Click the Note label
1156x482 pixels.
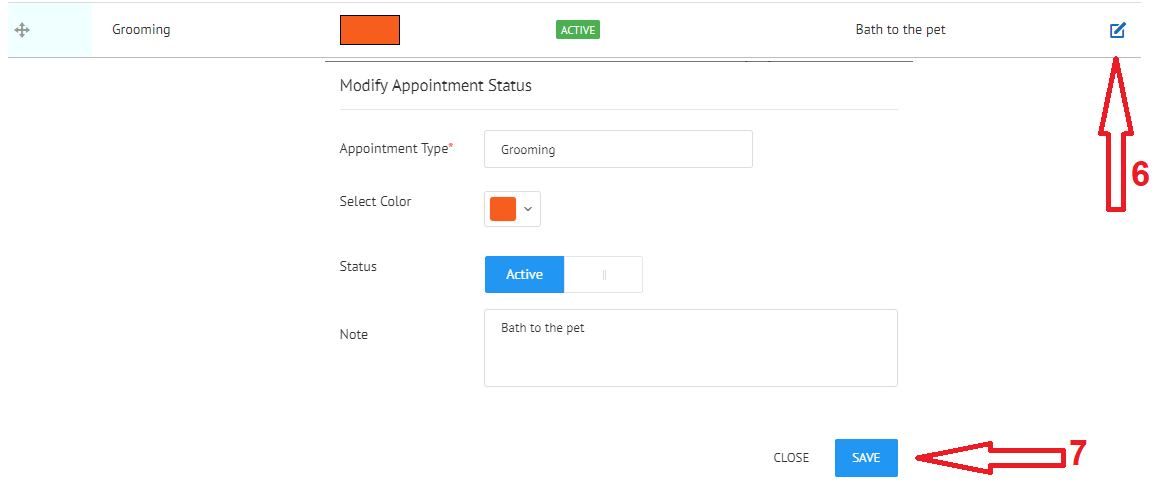[x=353, y=335]
